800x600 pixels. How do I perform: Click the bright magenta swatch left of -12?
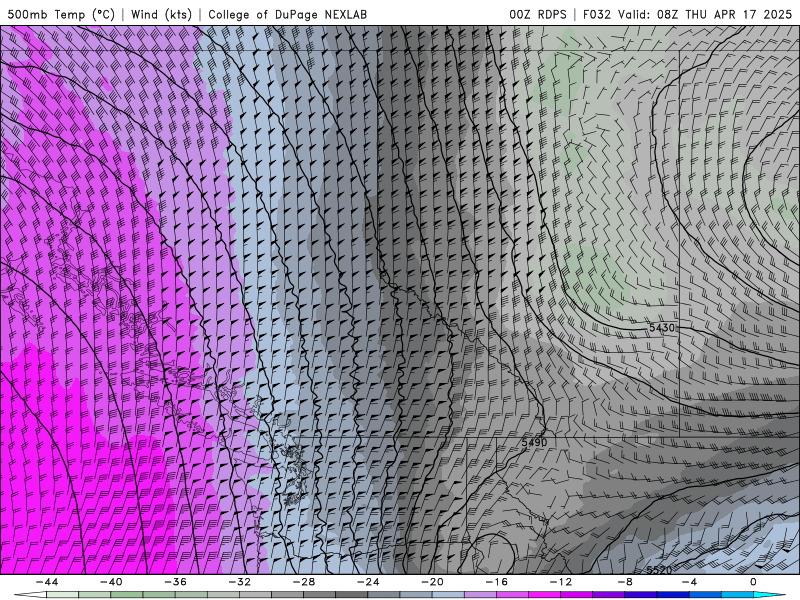tap(544, 595)
